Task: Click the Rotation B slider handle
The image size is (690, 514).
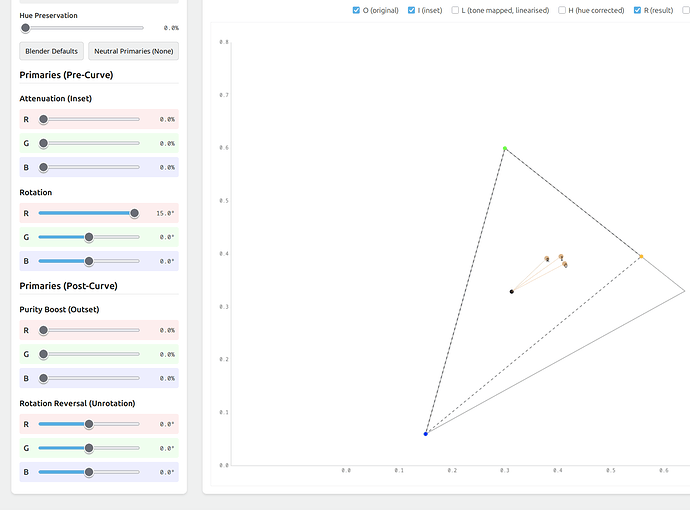Action: 89,261
